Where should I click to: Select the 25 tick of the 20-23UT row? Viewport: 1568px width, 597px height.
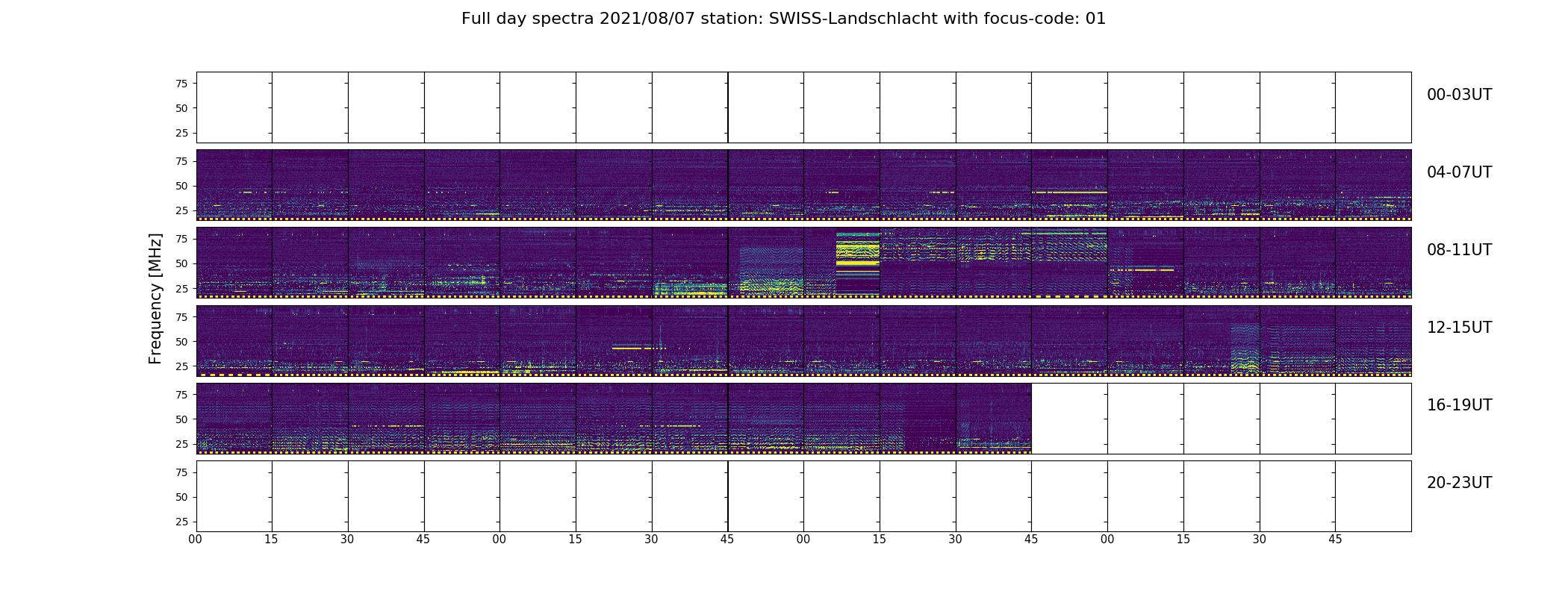tap(181, 522)
